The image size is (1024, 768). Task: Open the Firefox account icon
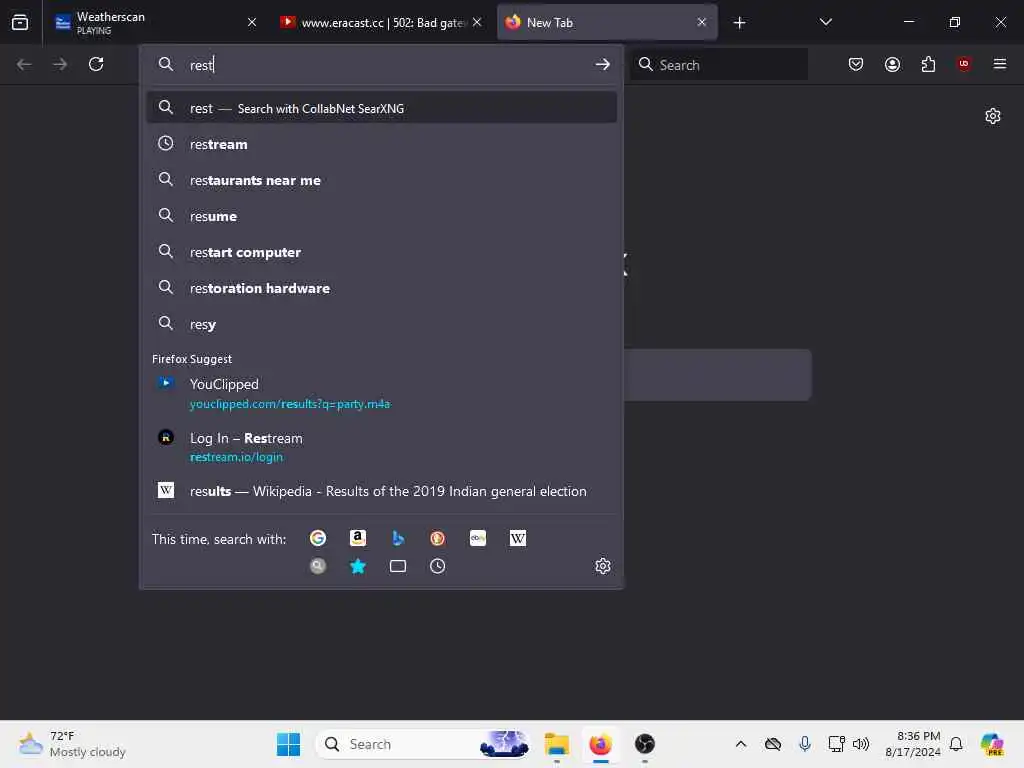(892, 64)
